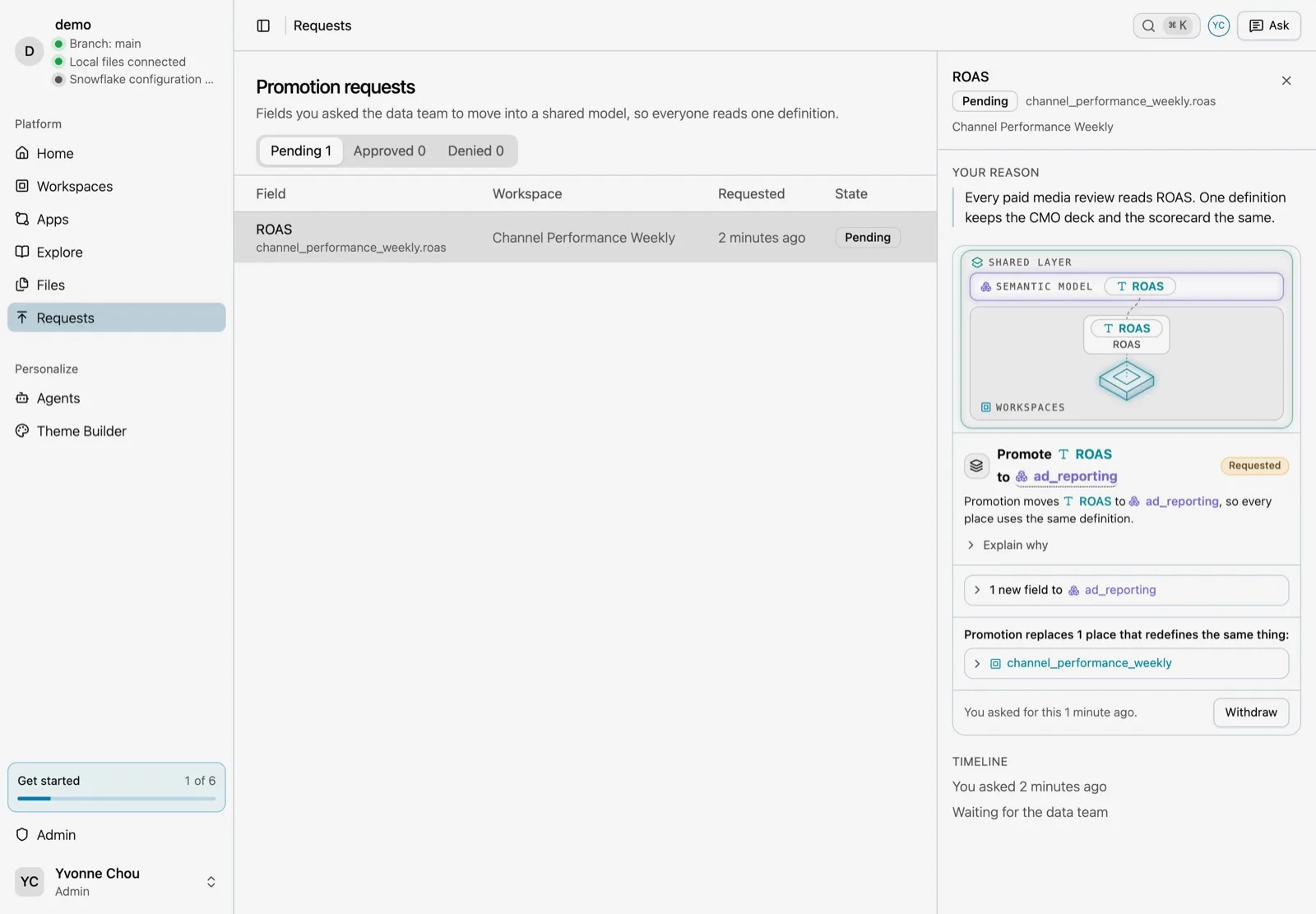Image resolution: width=1316 pixels, height=914 pixels.
Task: Select the Pending 1 tab
Action: coord(301,151)
